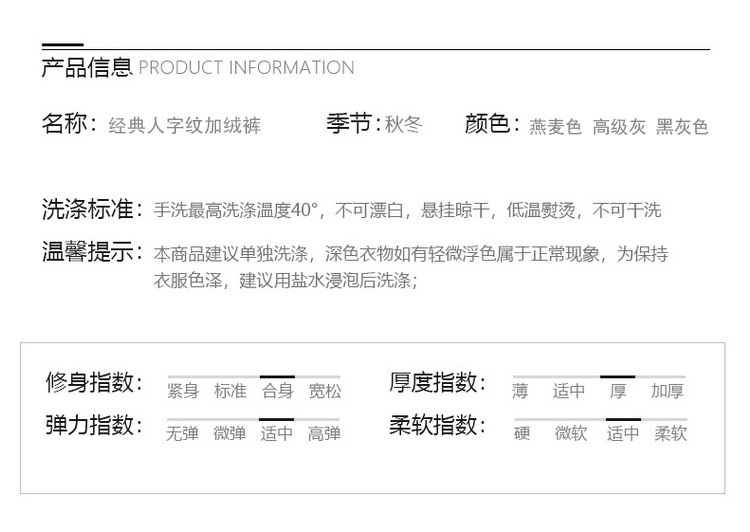Select 无弹 on the elasticity scale
Viewport: 750px width, 532px height.
(x=182, y=433)
